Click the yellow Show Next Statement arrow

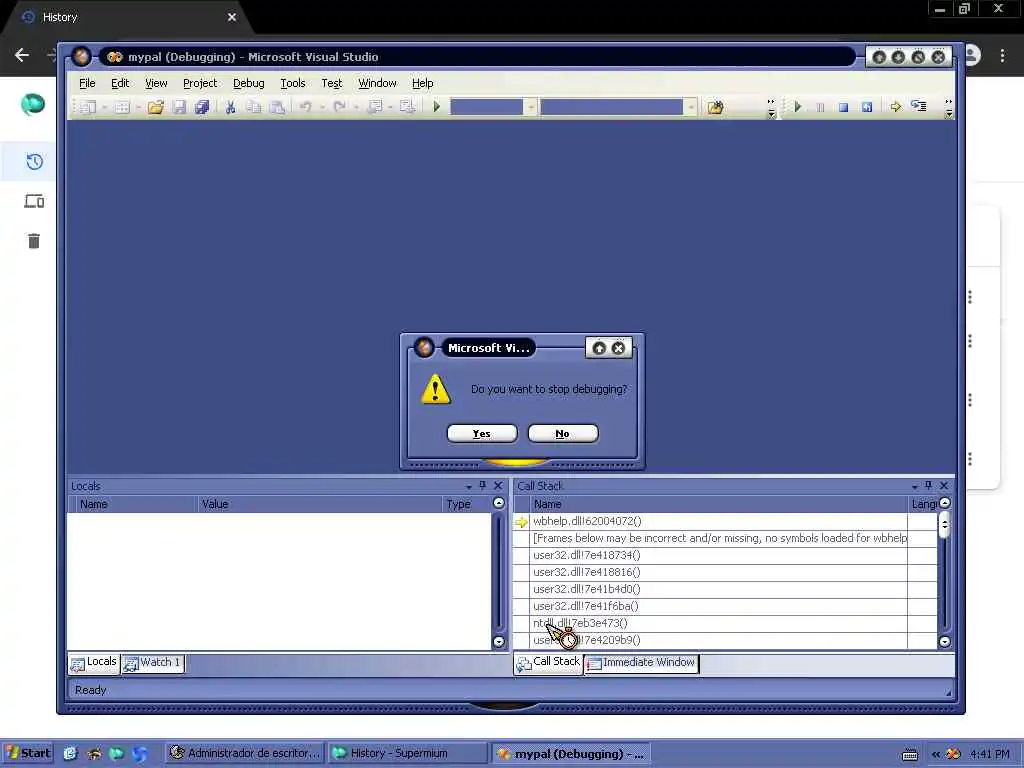point(895,107)
